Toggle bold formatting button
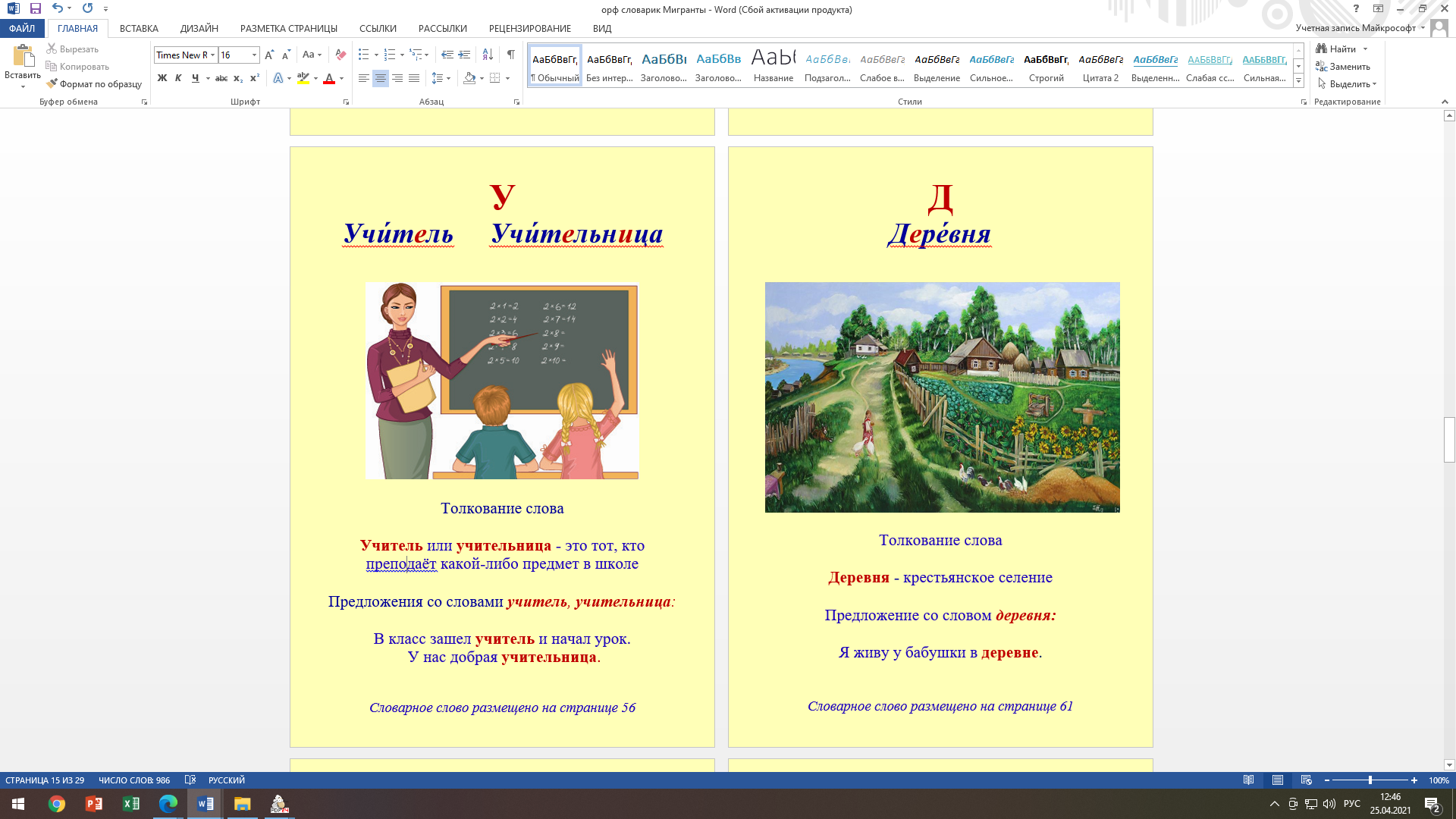This screenshot has width=1456, height=819. tap(162, 78)
